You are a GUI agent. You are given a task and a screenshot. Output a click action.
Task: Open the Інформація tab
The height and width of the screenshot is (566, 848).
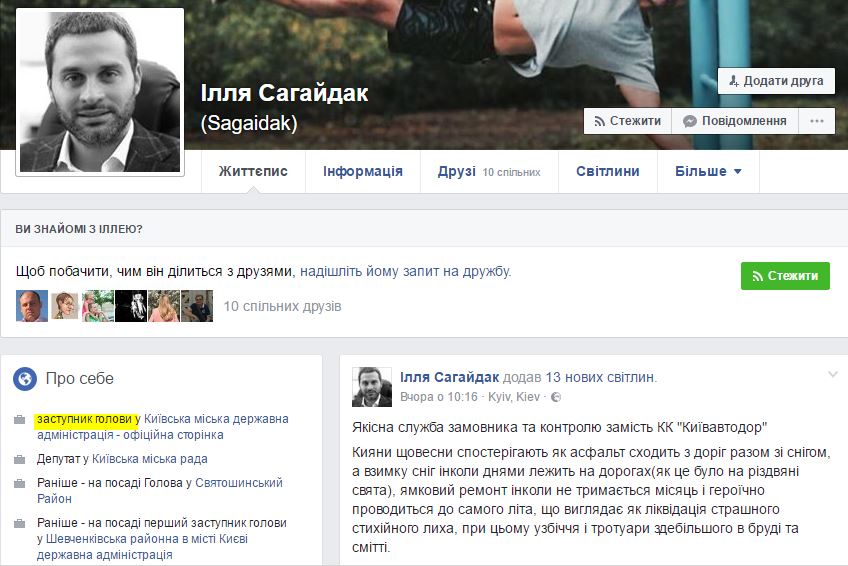362,171
